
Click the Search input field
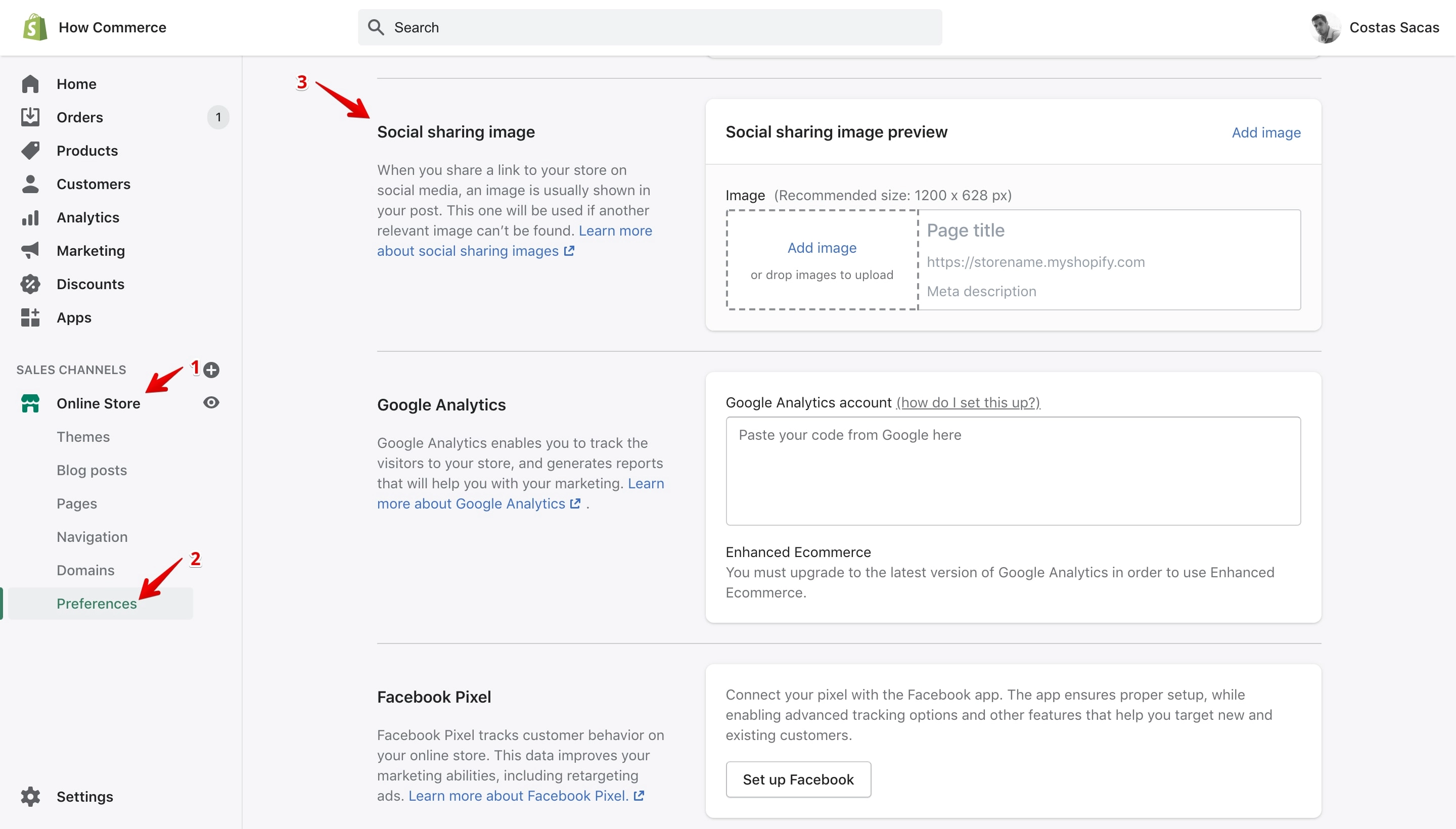click(650, 27)
